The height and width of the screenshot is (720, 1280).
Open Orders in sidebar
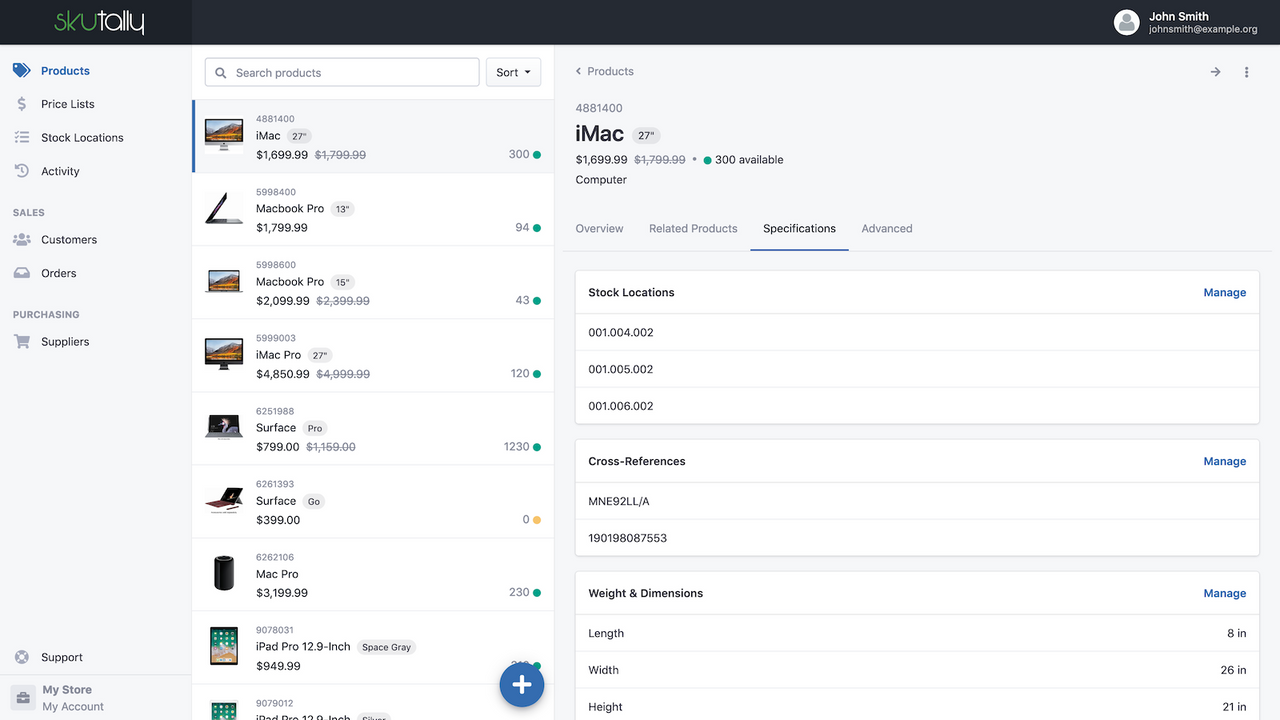click(x=59, y=274)
